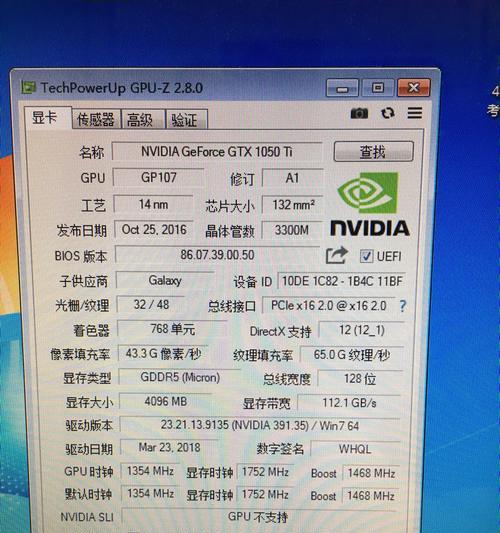500x533 pixels.
Task: Switch to the 传感器 tab
Action: tap(96, 120)
